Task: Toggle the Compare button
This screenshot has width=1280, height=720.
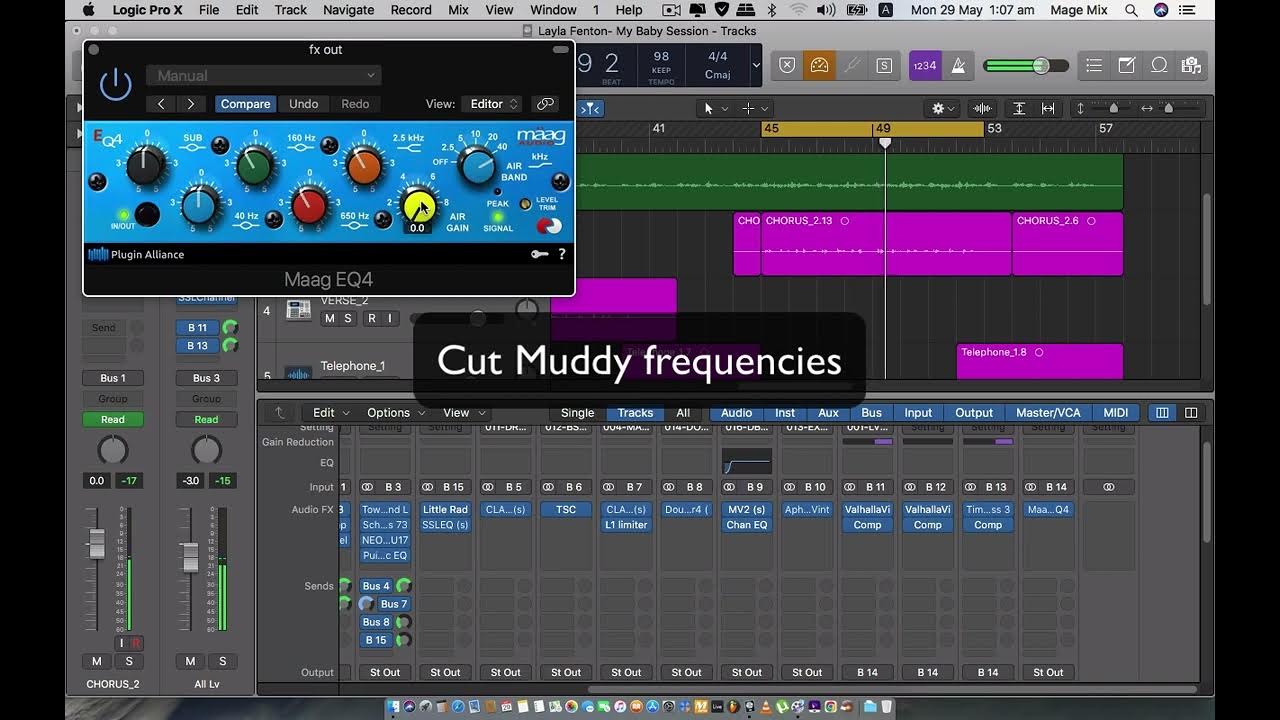Action: click(x=245, y=104)
